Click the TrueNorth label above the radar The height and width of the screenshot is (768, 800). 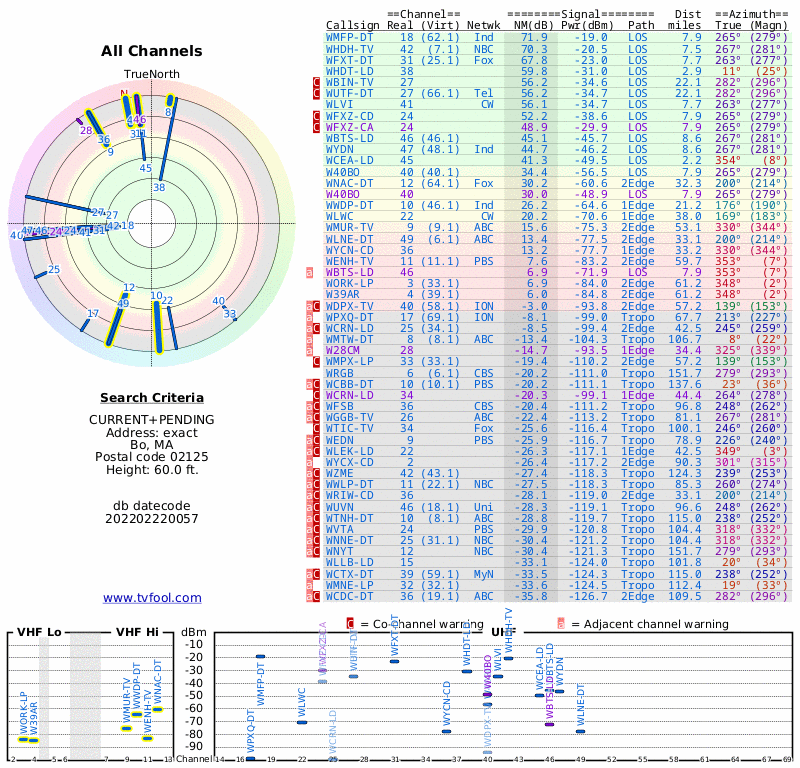(x=152, y=74)
